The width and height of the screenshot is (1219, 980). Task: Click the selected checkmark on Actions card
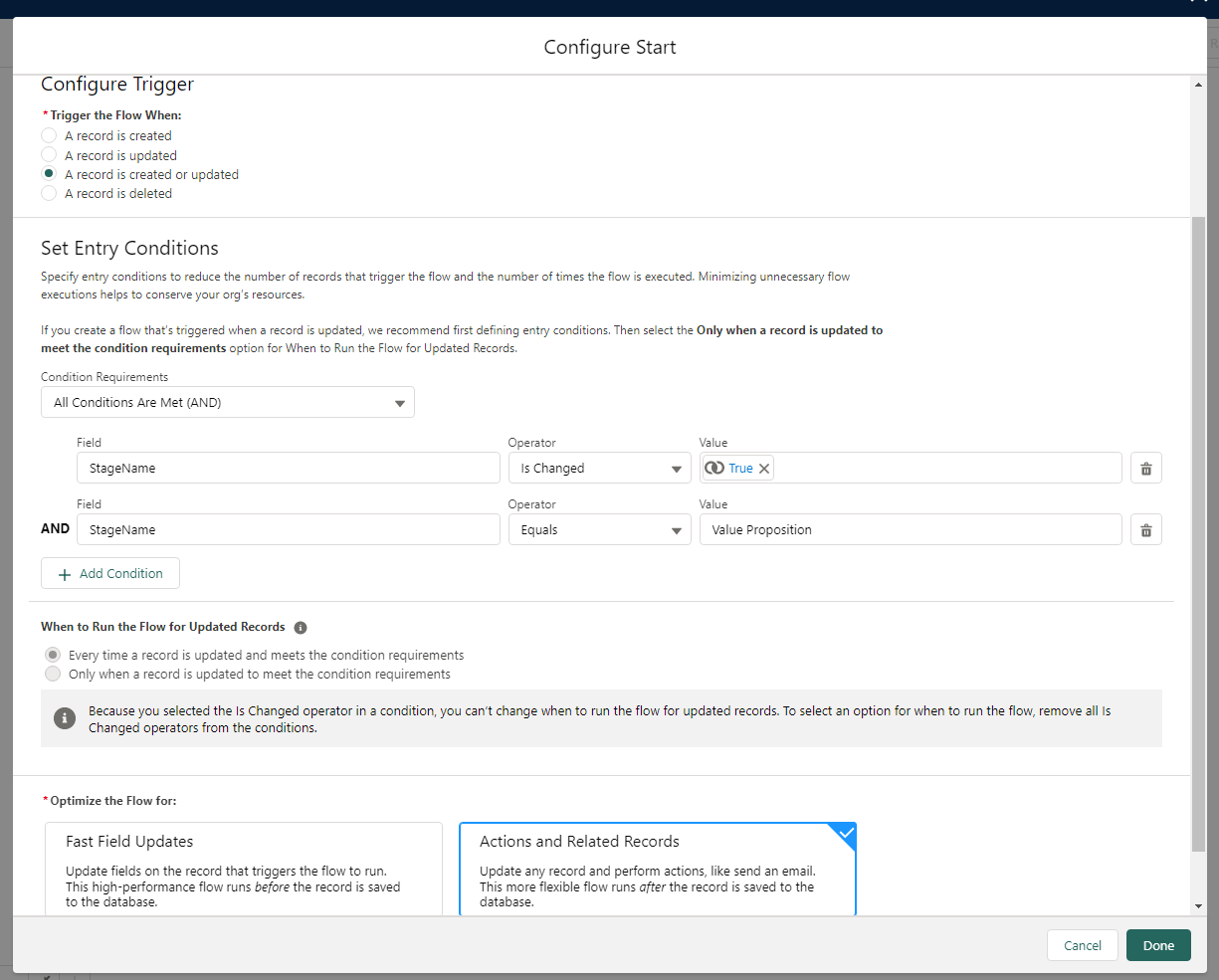pos(846,833)
